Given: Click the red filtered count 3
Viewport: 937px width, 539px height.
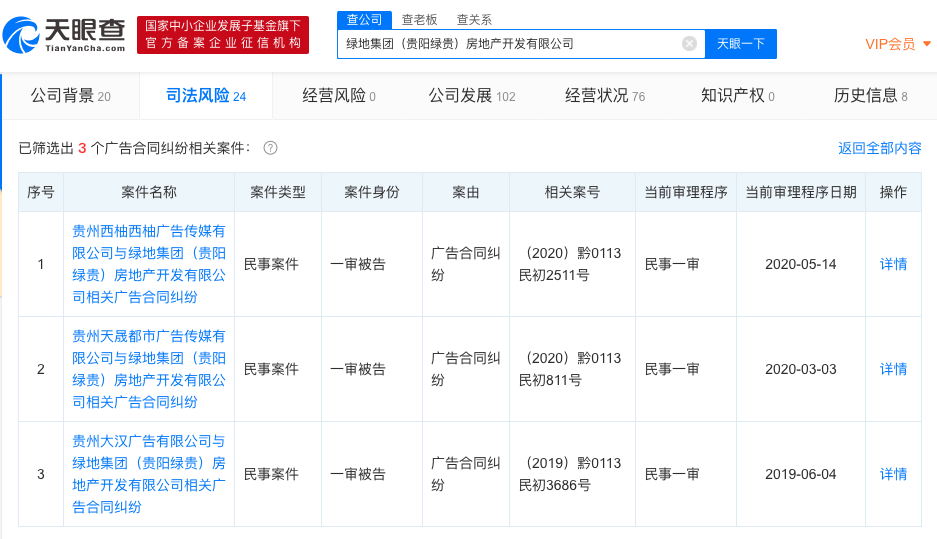Looking at the screenshot, I should [x=82, y=148].
